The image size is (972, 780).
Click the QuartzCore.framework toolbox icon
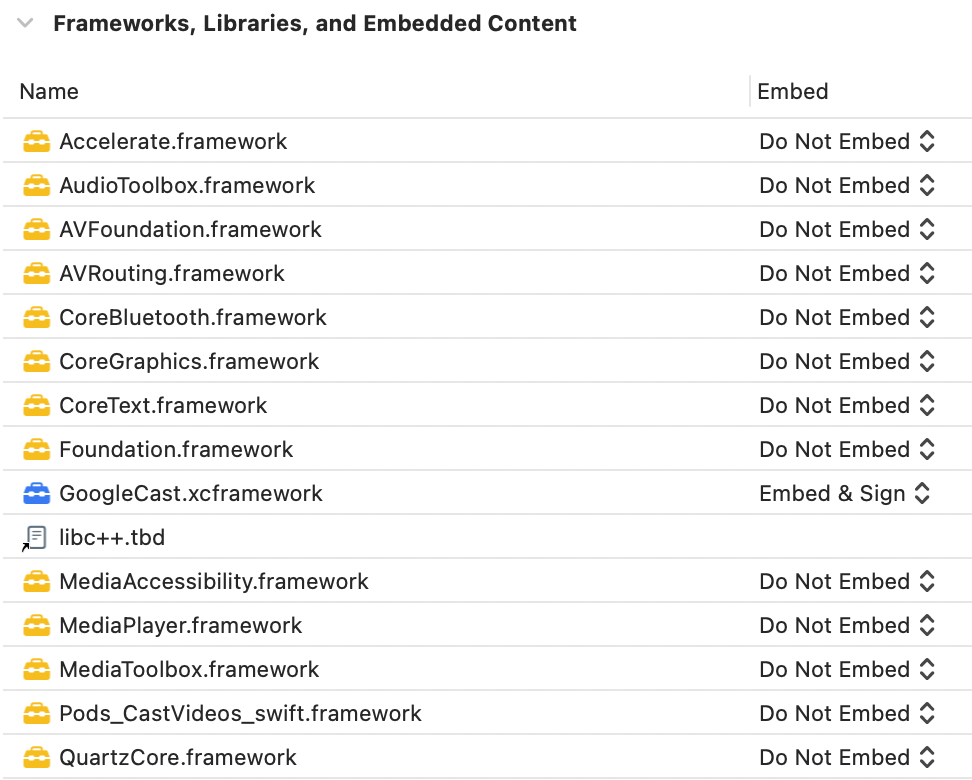click(x=36, y=758)
